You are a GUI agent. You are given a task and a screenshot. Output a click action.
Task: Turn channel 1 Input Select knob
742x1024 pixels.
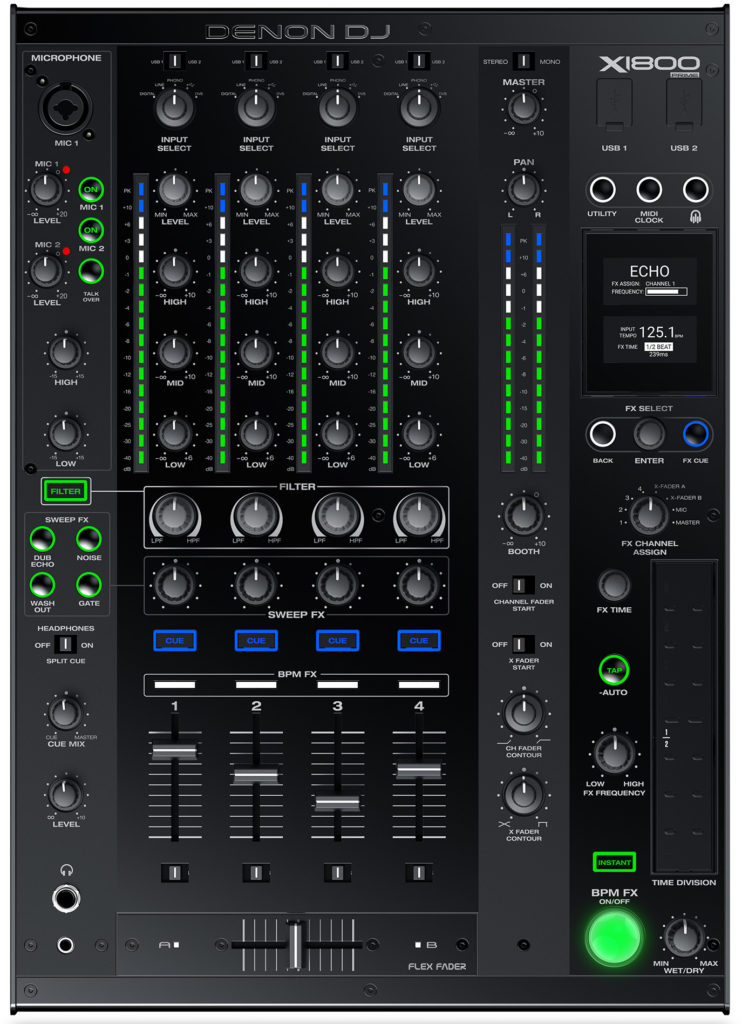(174, 108)
